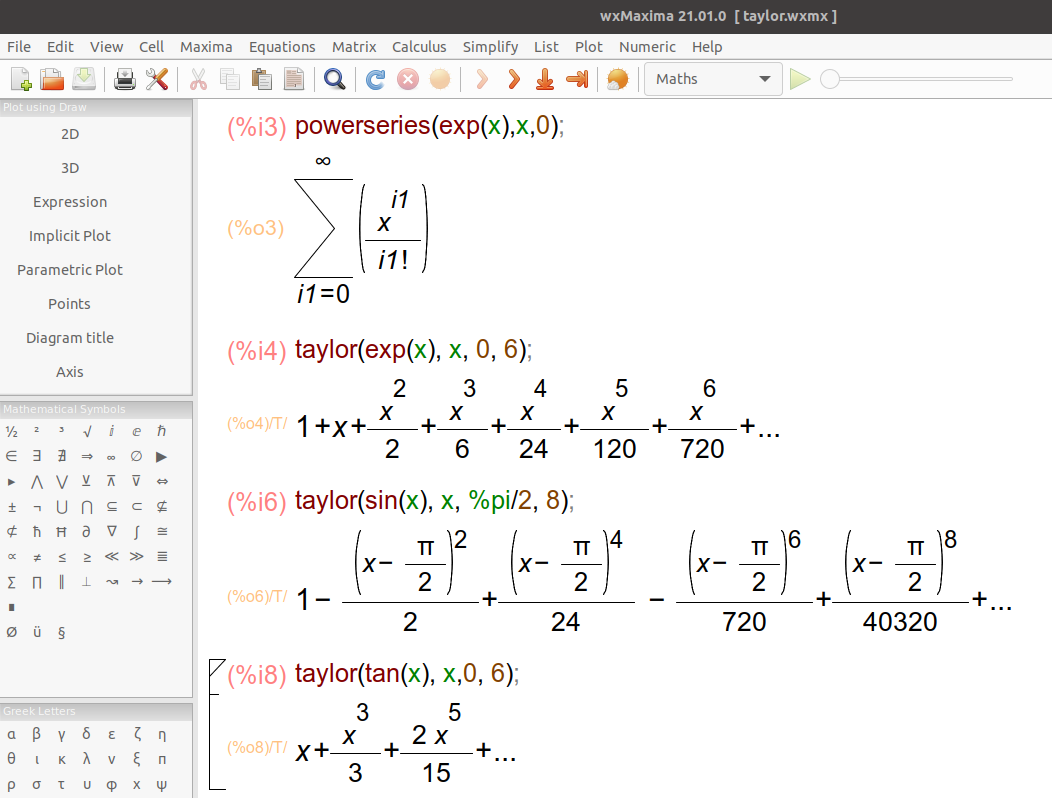This screenshot has height=798, width=1052.
Task: Cut selection using the scissors icon
Action: pos(197,79)
